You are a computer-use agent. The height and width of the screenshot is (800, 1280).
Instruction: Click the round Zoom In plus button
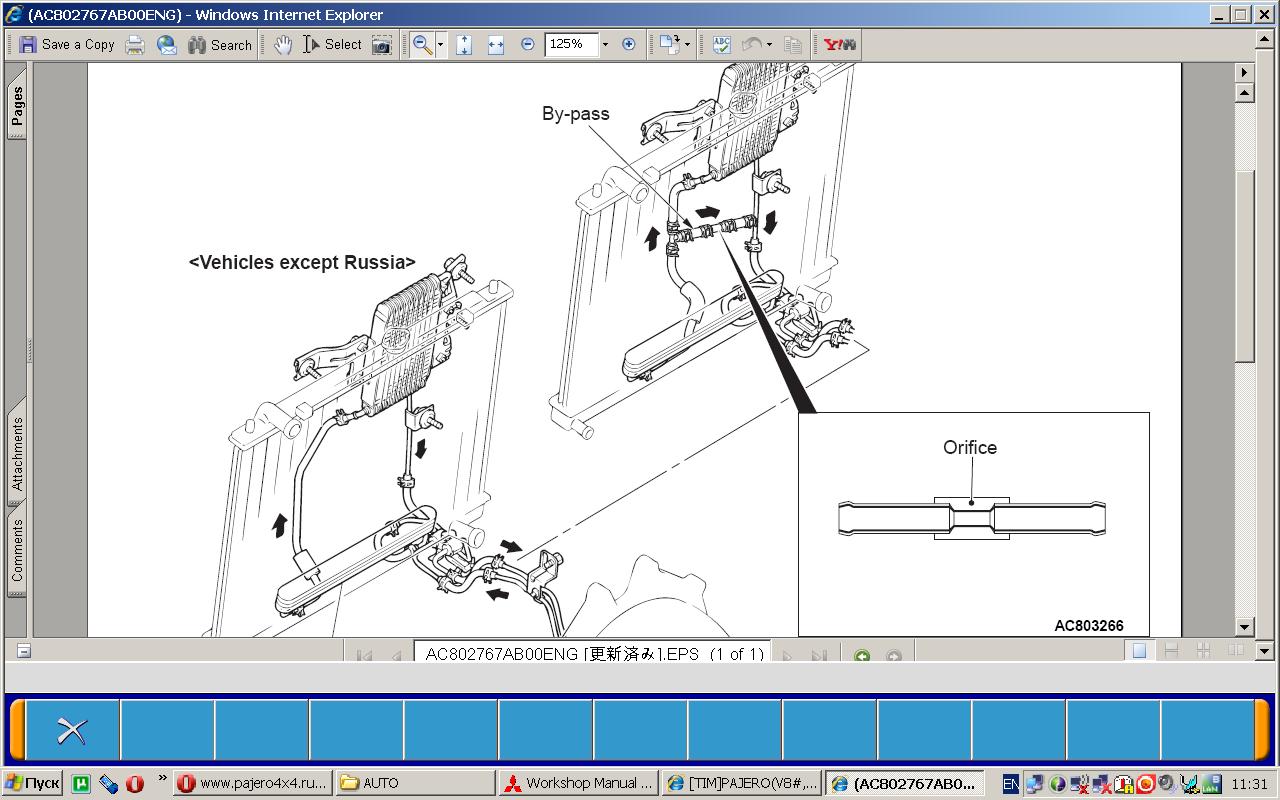628,44
